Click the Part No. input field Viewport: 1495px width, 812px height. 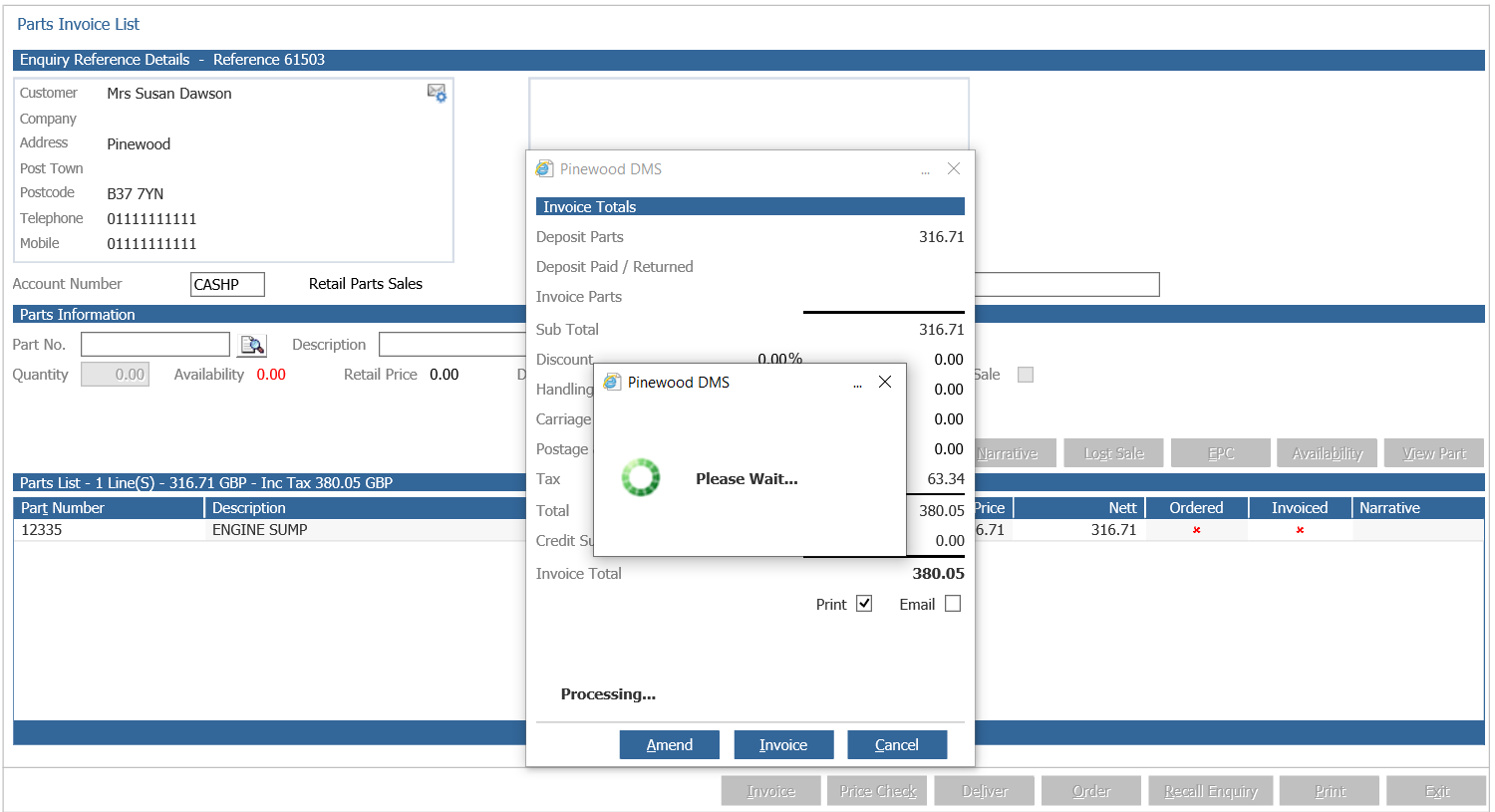click(x=155, y=345)
